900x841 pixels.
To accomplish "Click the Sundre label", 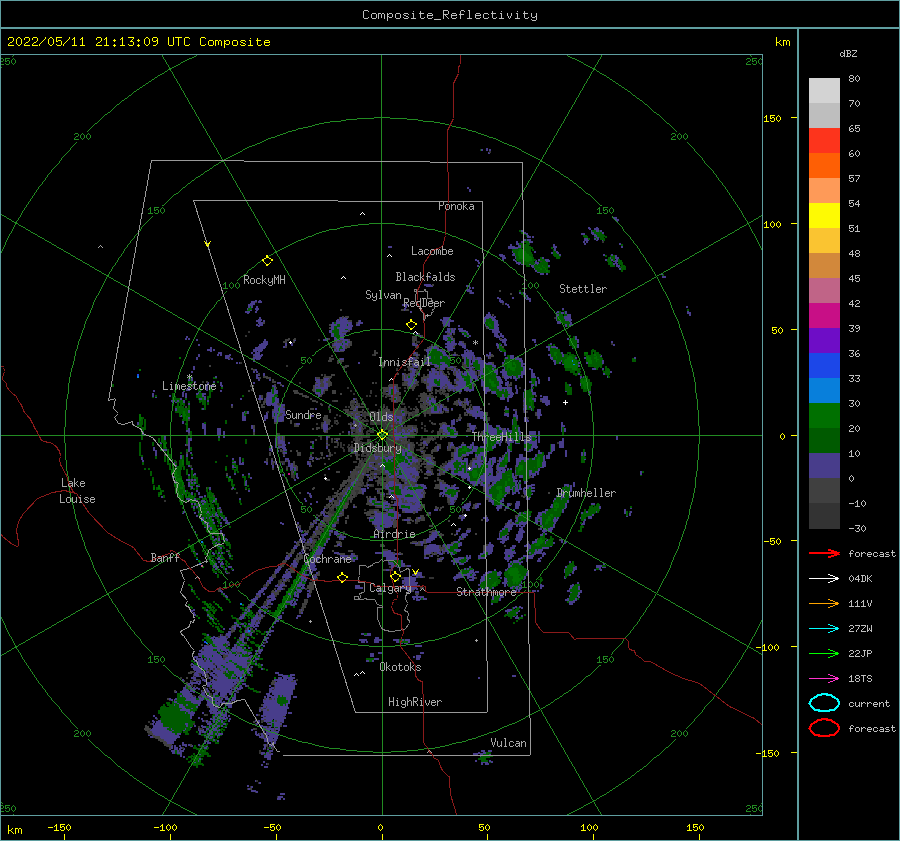I will pyautogui.click(x=303, y=414).
